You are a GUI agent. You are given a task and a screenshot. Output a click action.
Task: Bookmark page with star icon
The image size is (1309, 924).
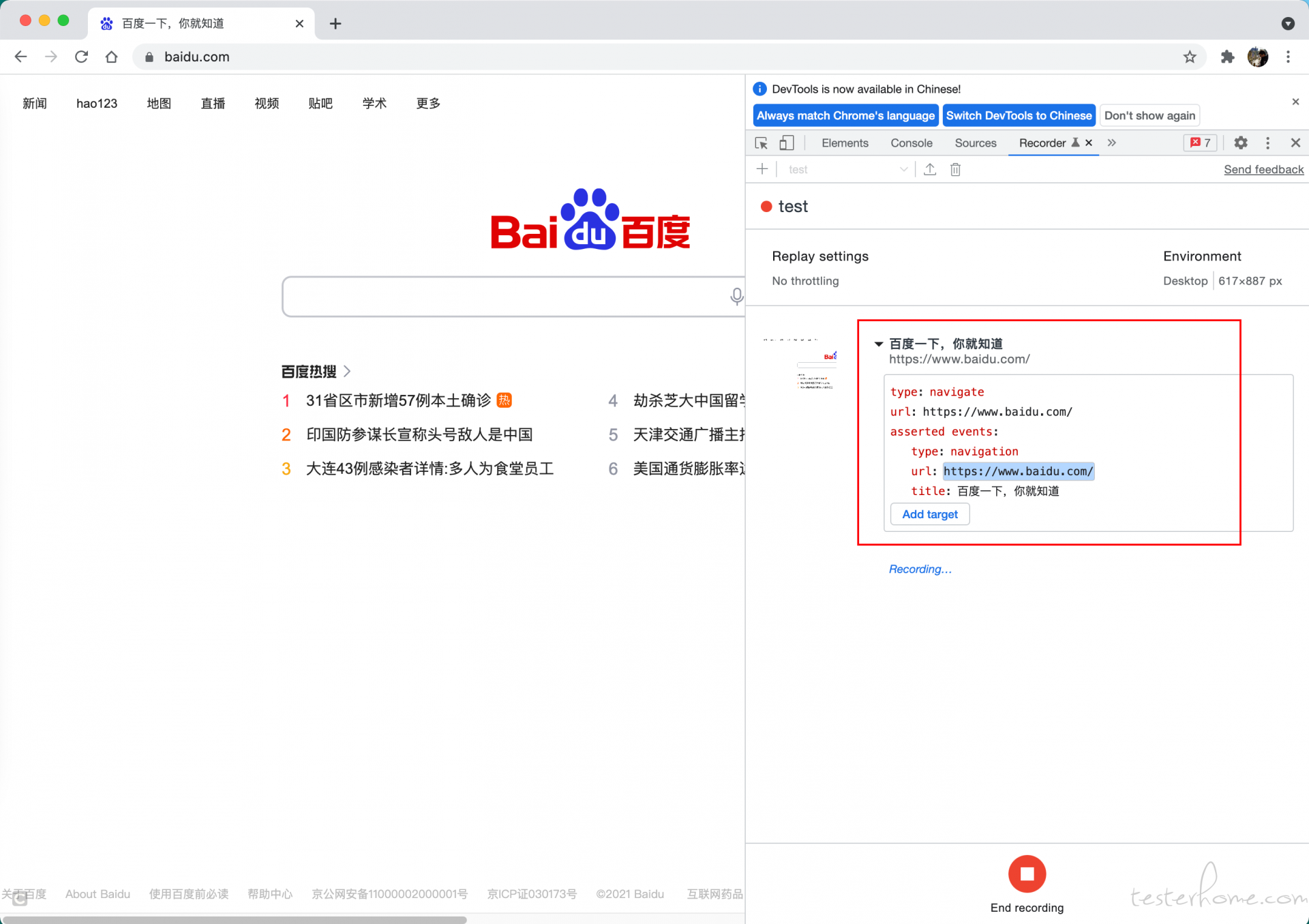(x=1190, y=57)
